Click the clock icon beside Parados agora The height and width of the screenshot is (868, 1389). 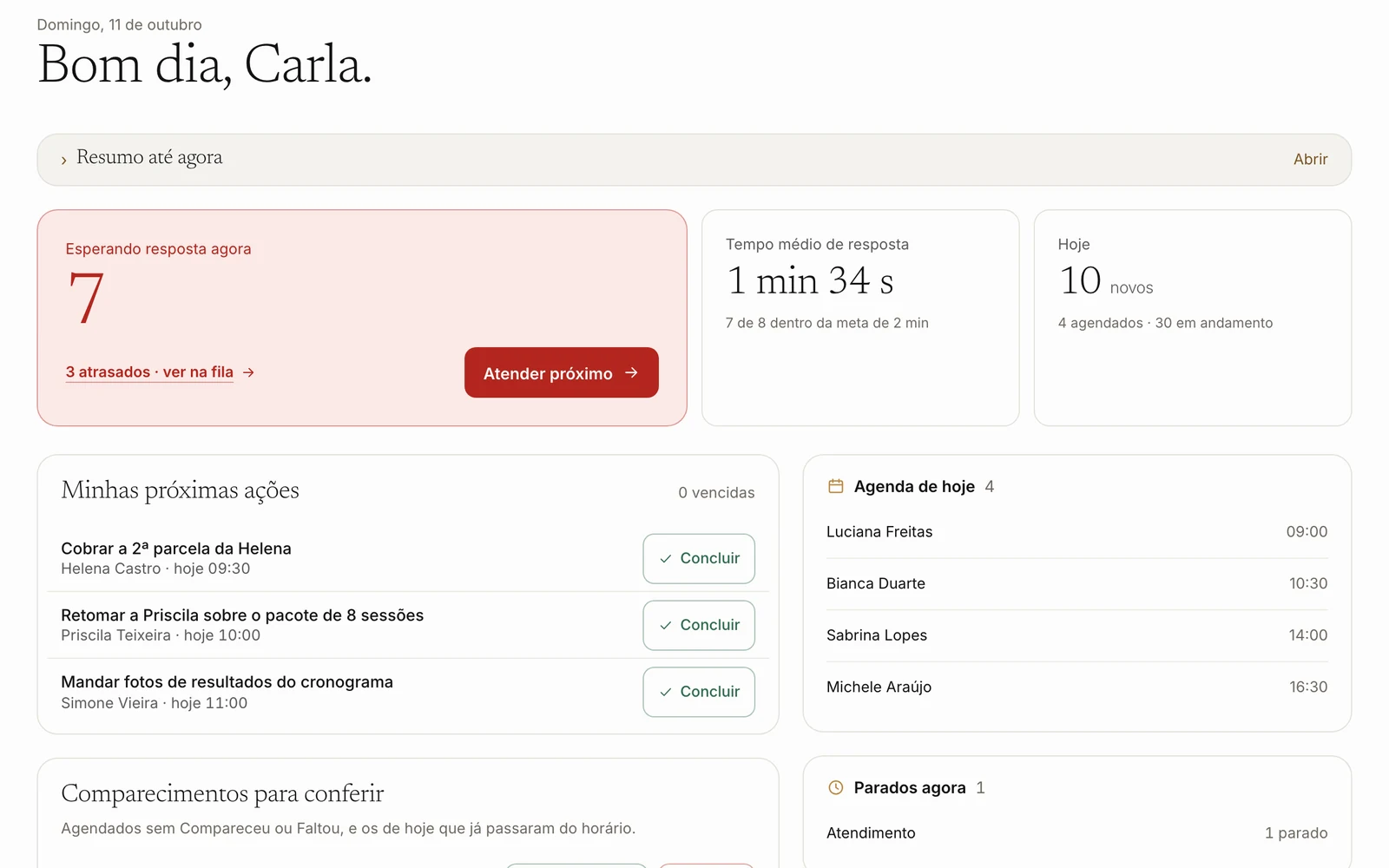pyautogui.click(x=835, y=787)
